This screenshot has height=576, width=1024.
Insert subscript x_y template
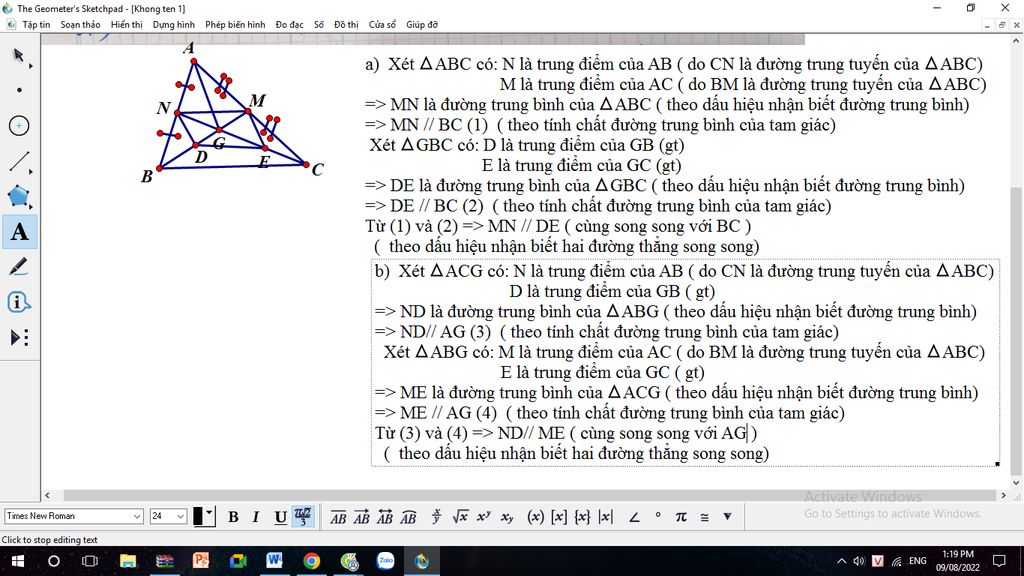point(507,517)
